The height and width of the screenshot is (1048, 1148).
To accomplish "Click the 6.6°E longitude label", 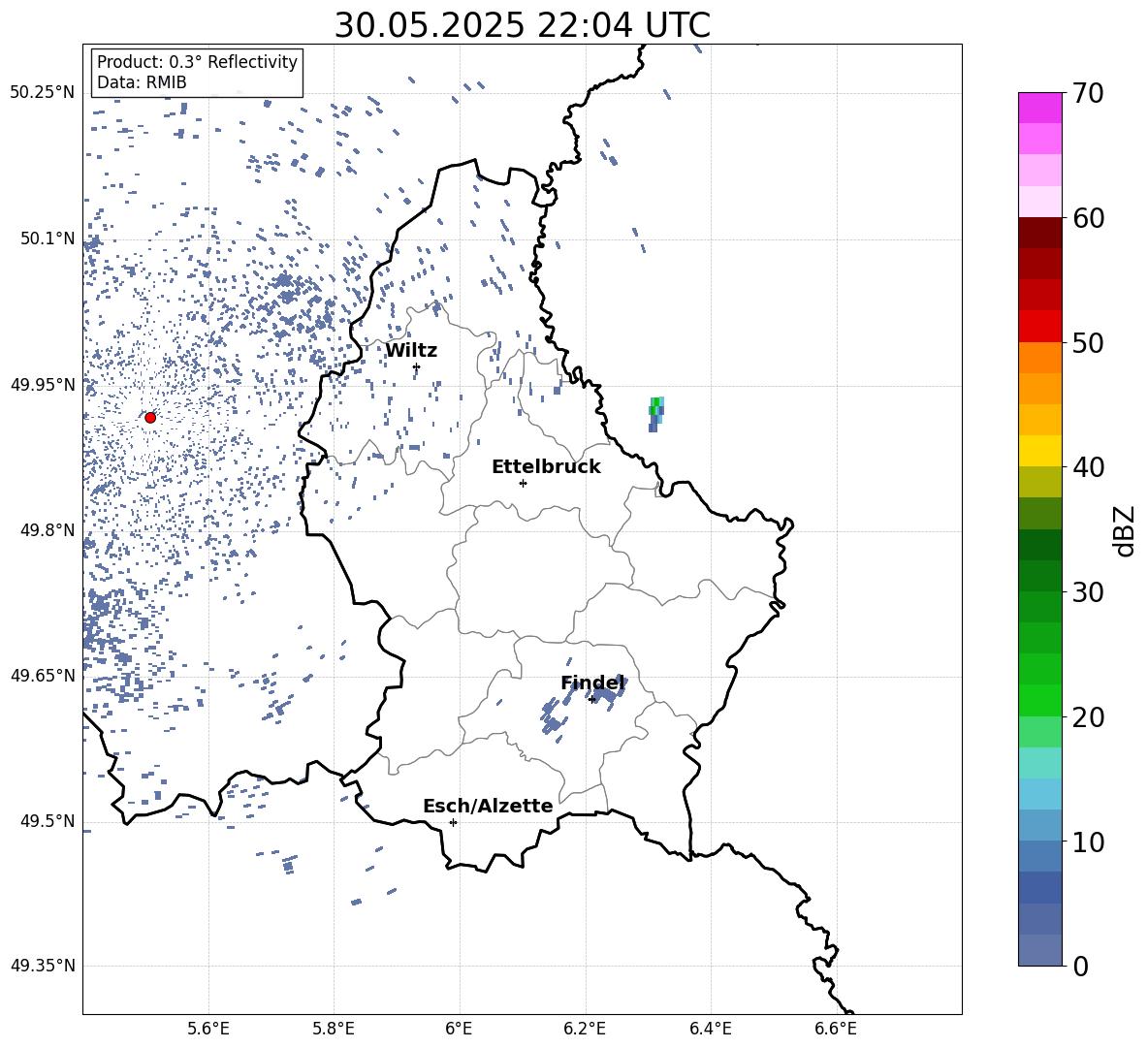I will [836, 1030].
